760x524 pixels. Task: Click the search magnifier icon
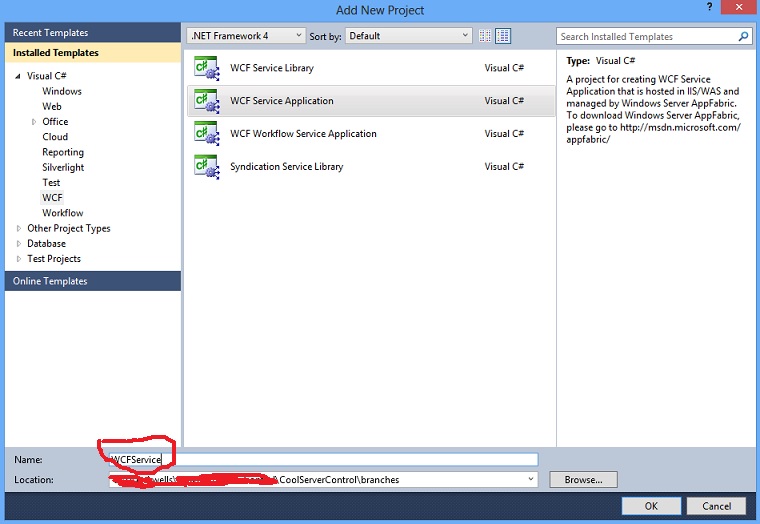[743, 36]
